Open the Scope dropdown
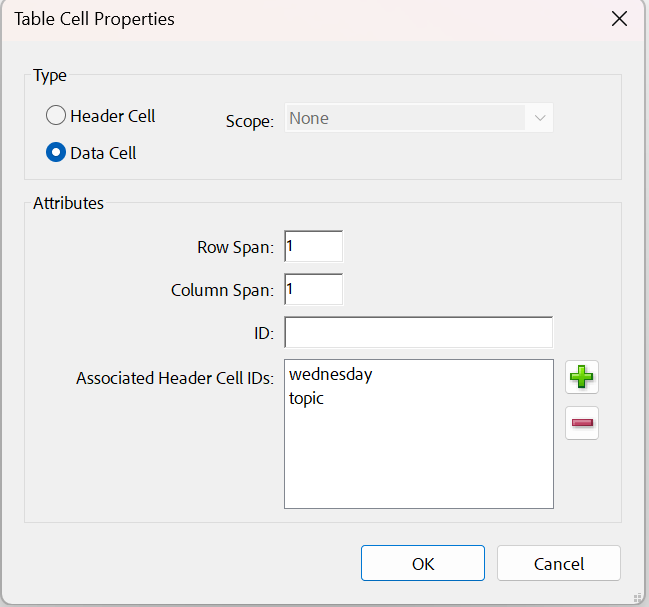 [x=418, y=118]
